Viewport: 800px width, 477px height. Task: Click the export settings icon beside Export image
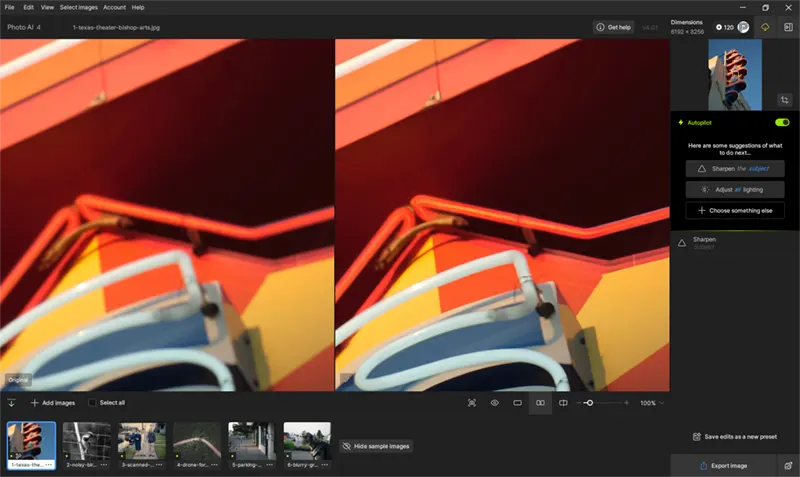(788, 466)
